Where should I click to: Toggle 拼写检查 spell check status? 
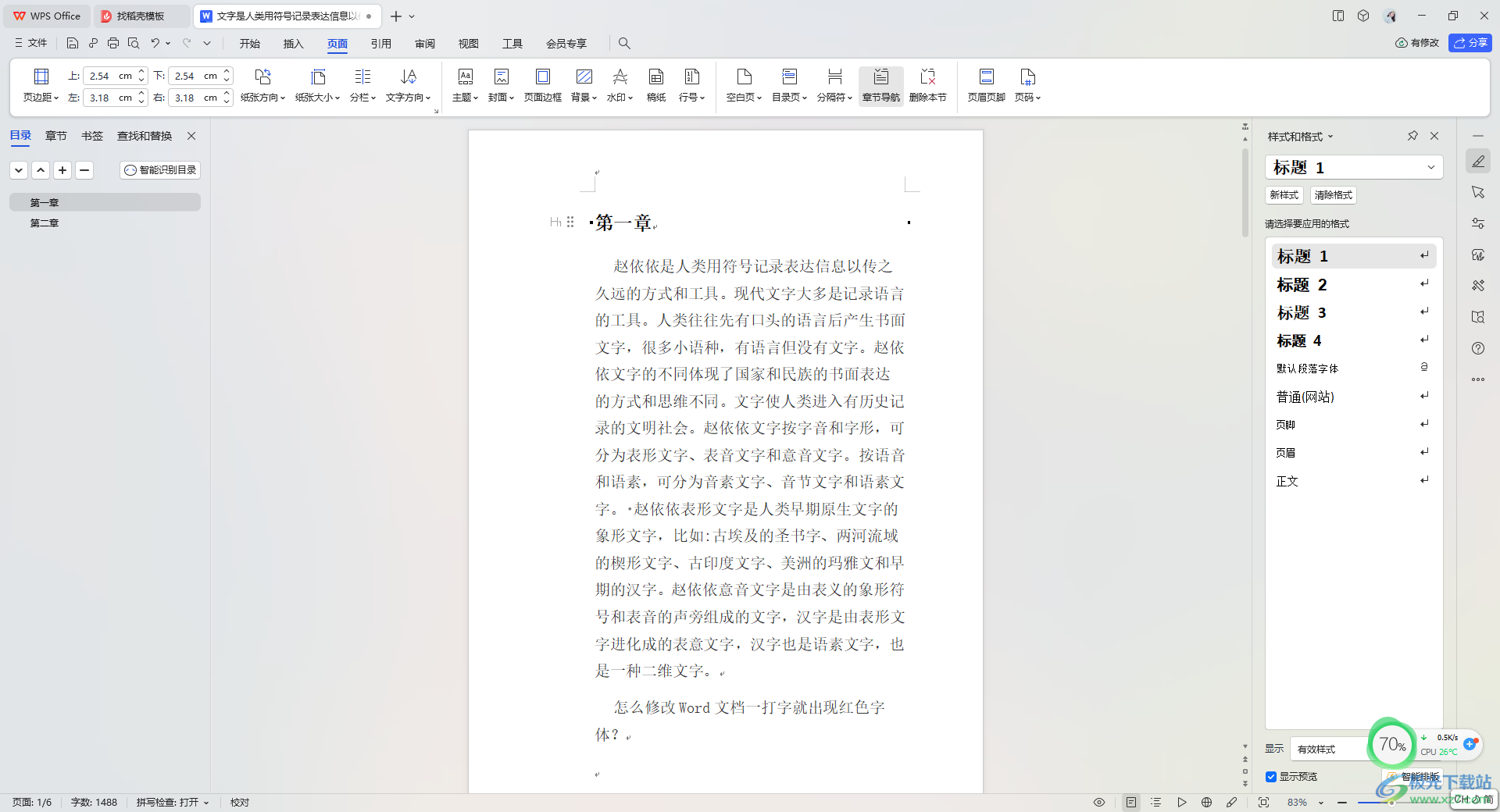(173, 803)
